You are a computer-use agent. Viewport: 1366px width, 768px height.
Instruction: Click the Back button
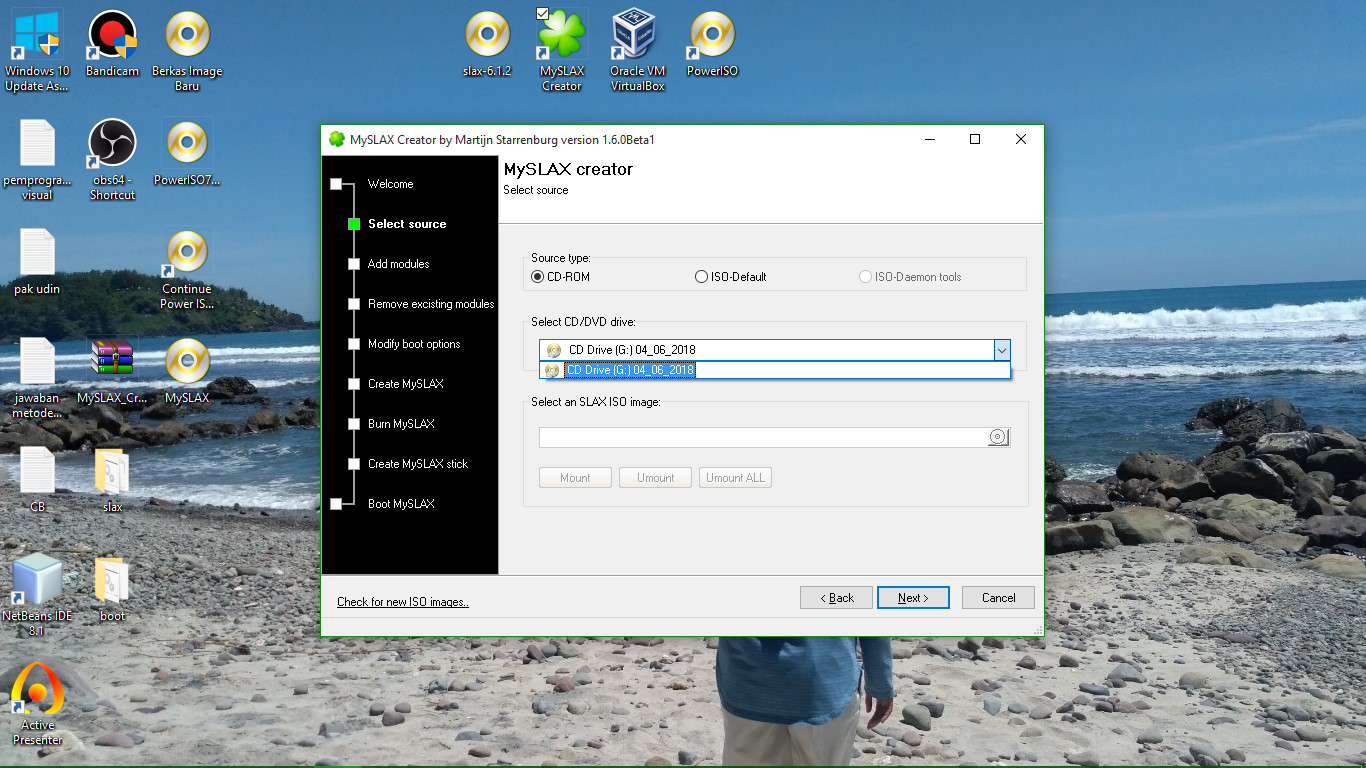[836, 598]
